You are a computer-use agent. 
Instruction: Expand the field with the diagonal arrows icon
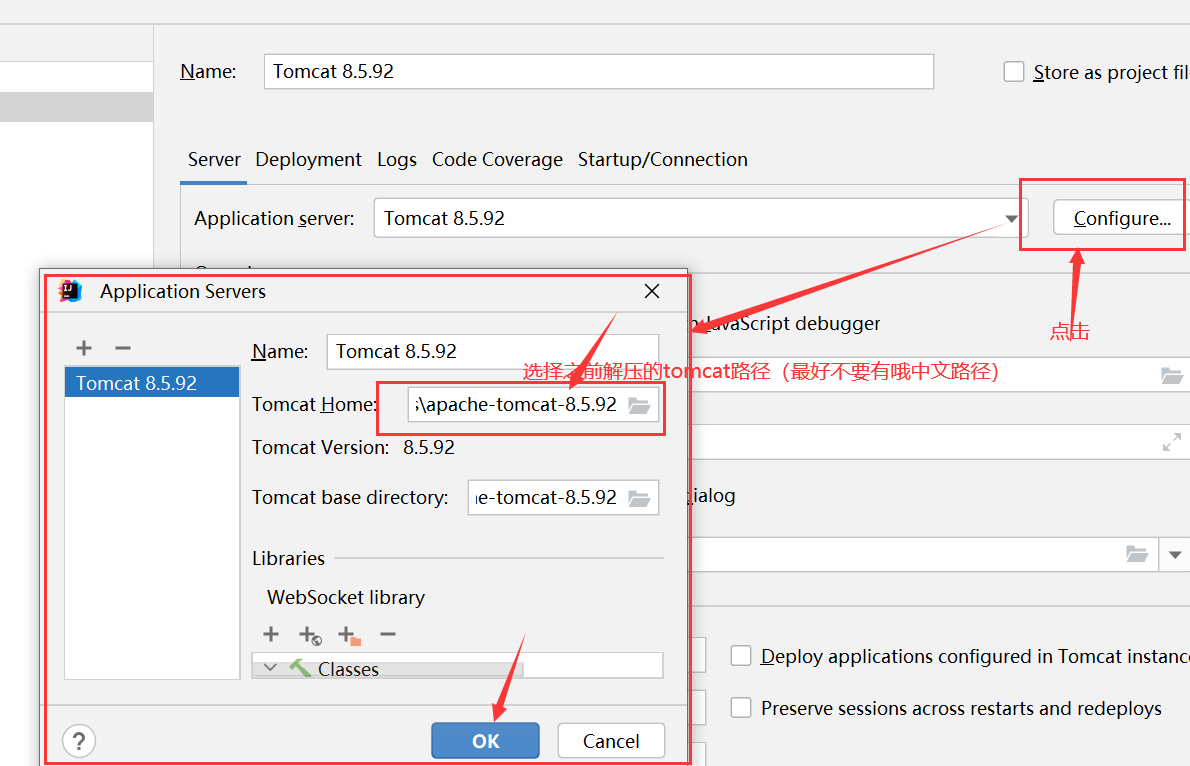point(1172,442)
